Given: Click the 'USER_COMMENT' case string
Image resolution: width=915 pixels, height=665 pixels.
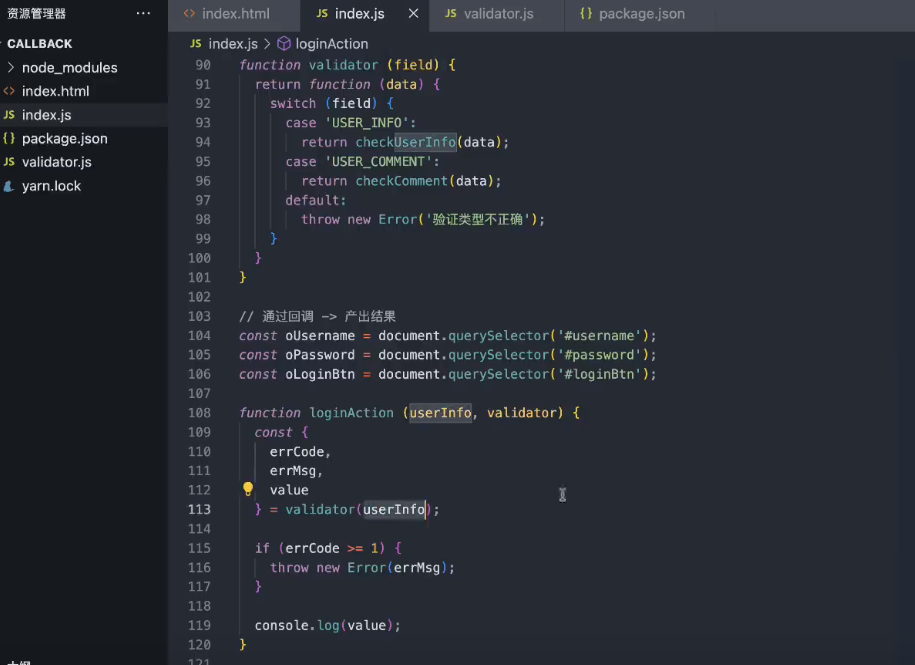Looking at the screenshot, I should 378,162.
